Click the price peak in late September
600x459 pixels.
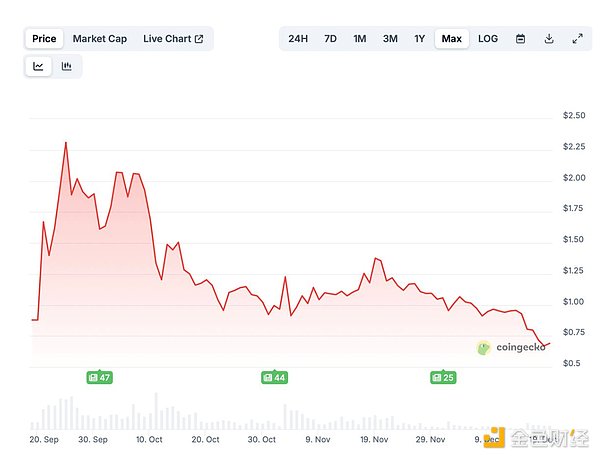click(x=66, y=143)
